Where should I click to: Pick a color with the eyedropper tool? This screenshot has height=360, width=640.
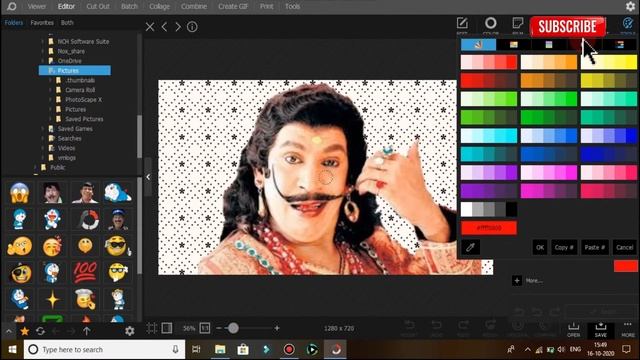[x=470, y=247]
